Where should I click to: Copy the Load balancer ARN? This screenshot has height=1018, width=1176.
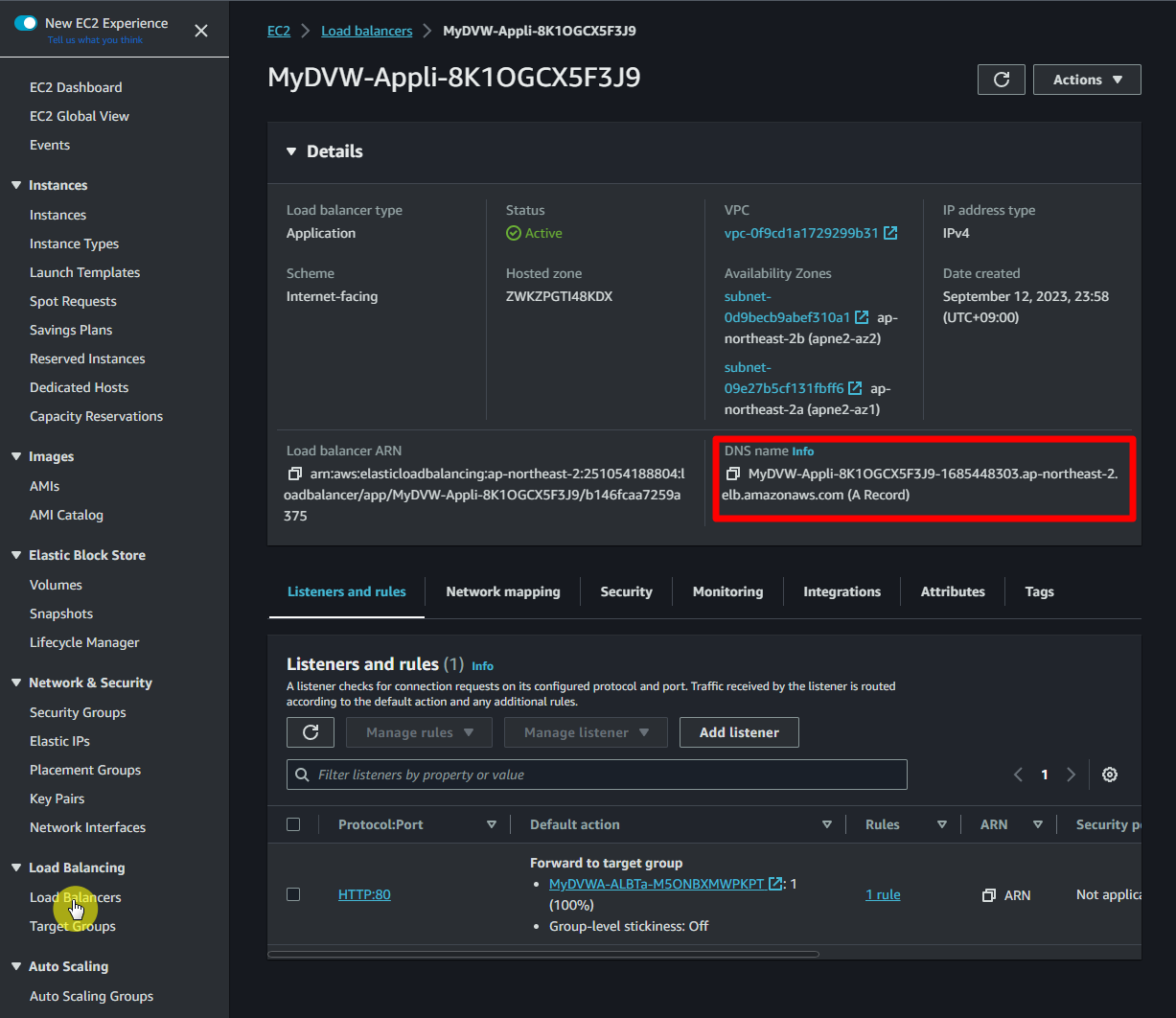(295, 474)
